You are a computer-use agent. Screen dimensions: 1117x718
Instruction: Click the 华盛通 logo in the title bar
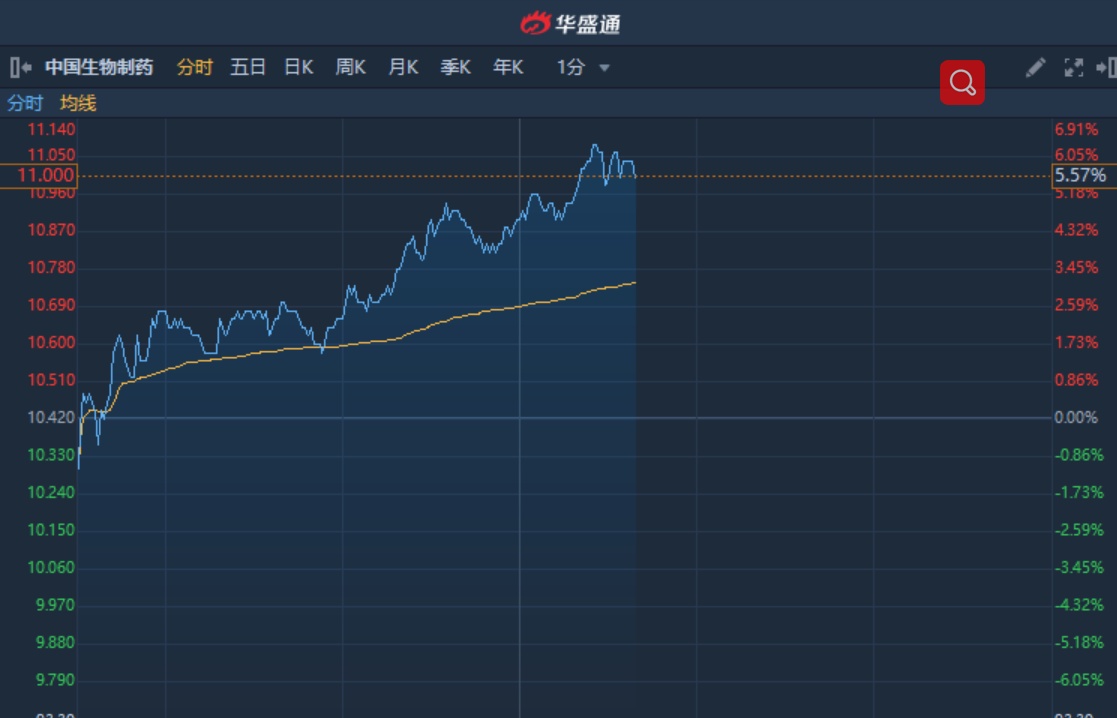[571, 22]
